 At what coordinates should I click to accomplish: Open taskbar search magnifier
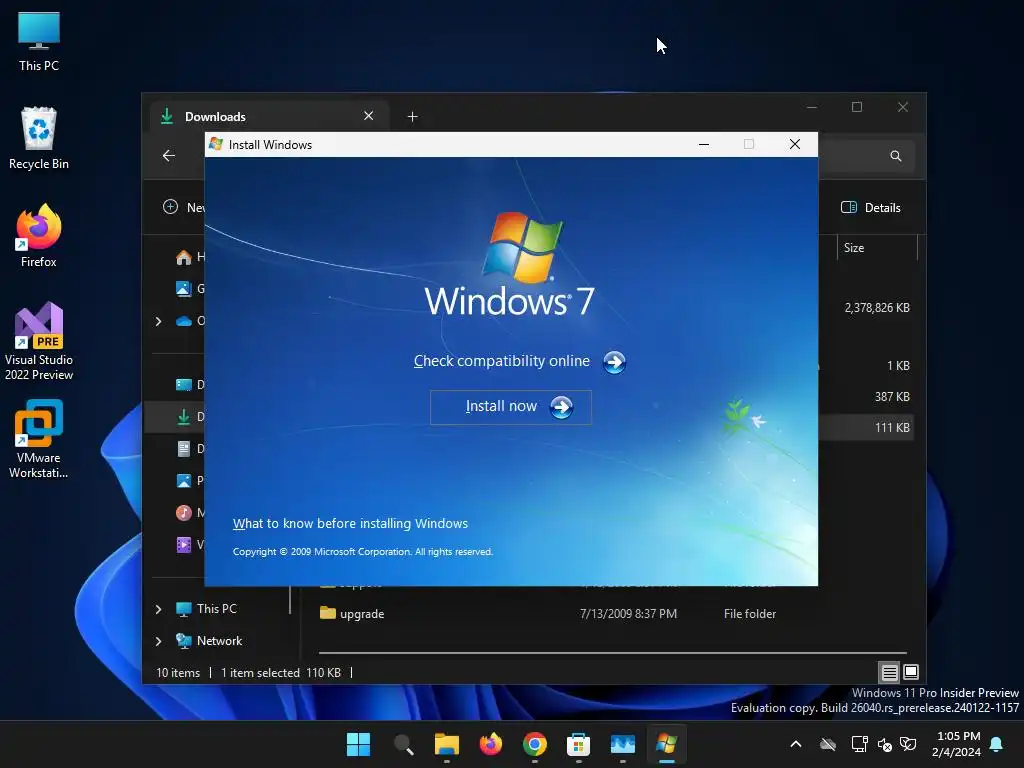(x=403, y=744)
